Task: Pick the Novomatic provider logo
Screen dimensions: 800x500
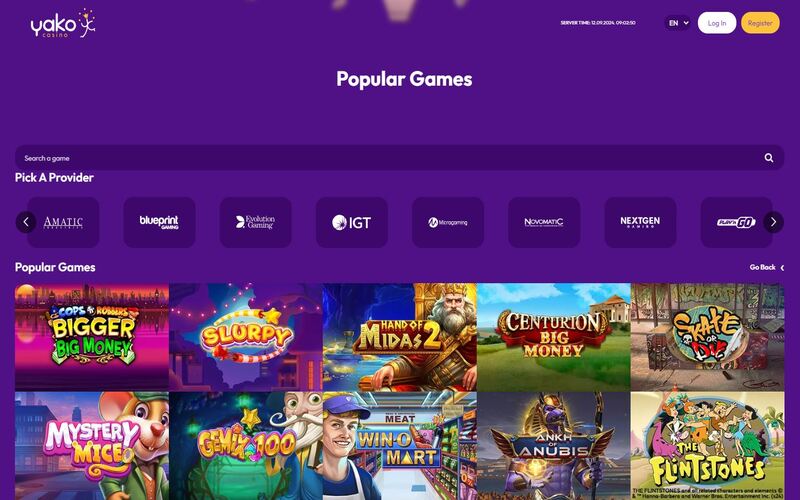Action: (544, 222)
